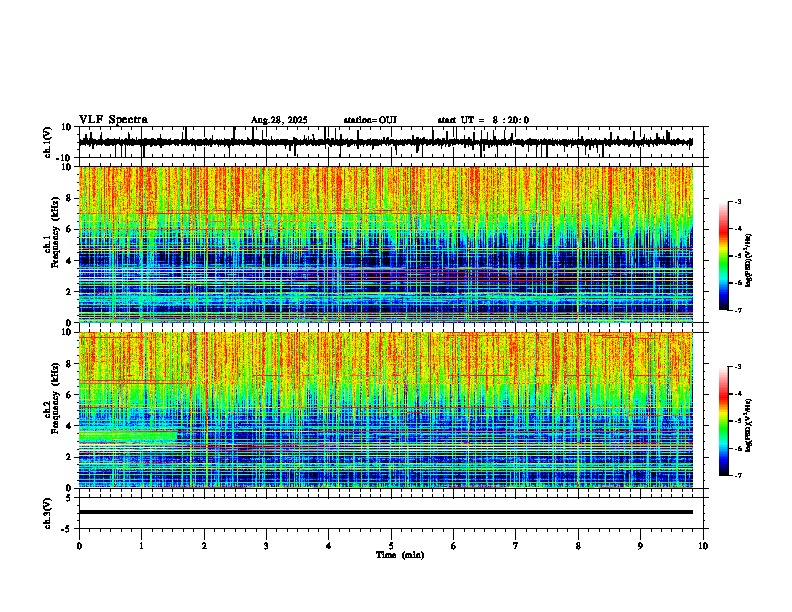
Task: Click the "ch.3(V)" axis label
Action: coord(48,514)
